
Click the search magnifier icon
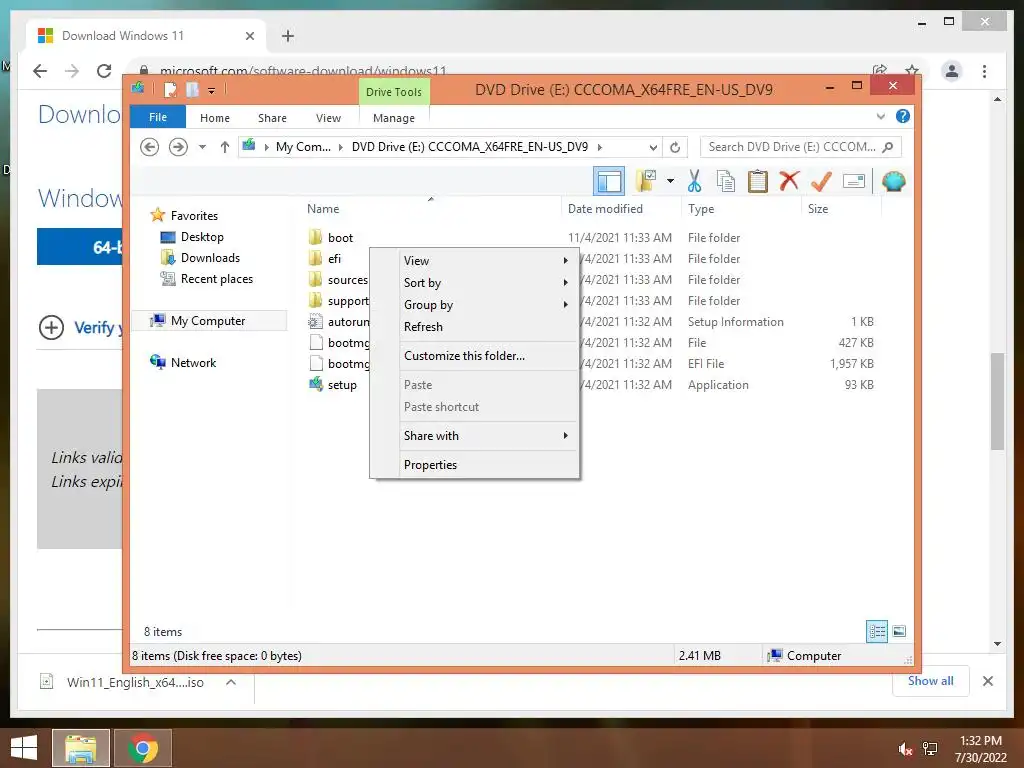888,147
